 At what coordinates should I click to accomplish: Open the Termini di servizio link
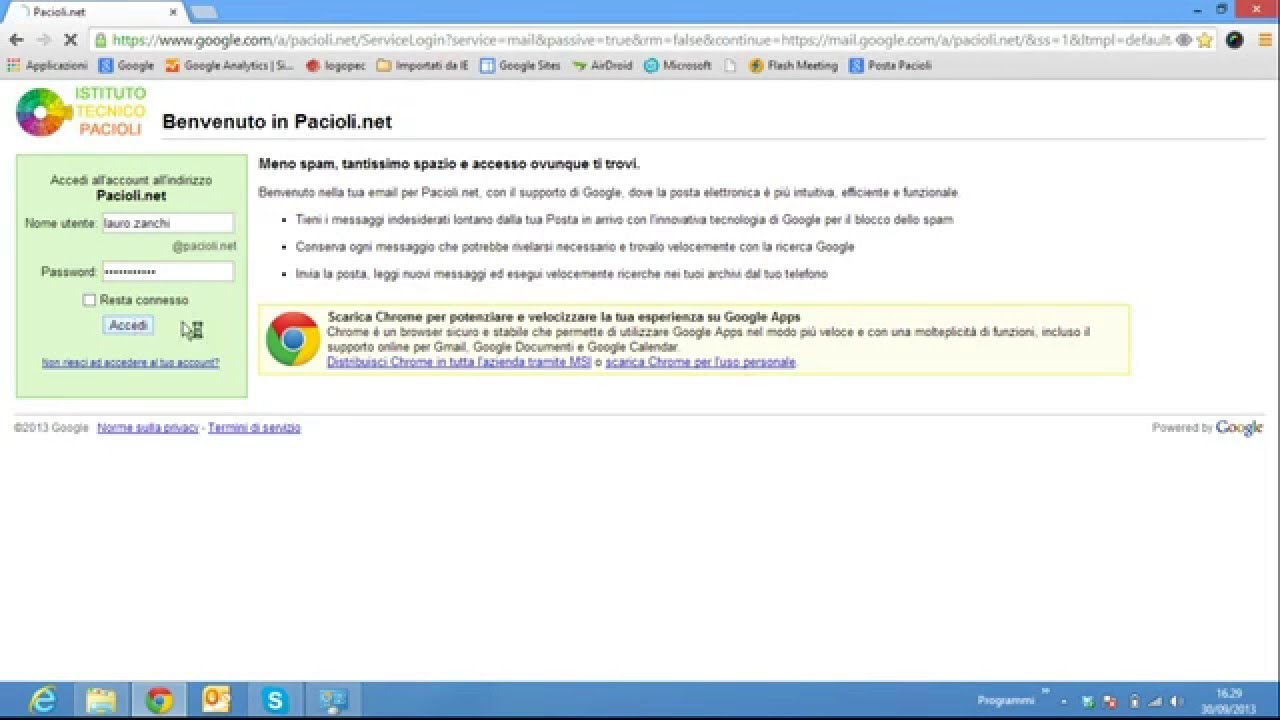254,428
